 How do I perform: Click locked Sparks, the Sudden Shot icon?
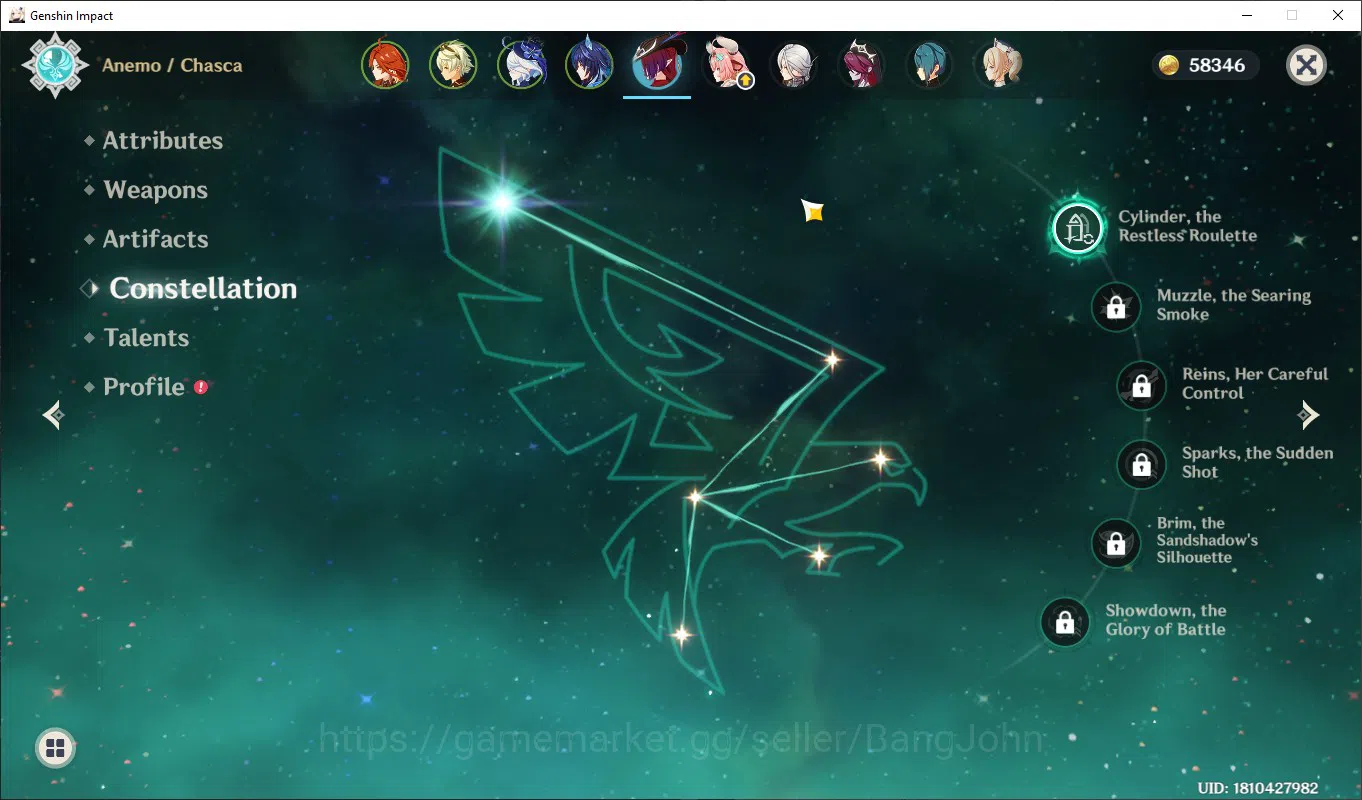tap(1141, 464)
